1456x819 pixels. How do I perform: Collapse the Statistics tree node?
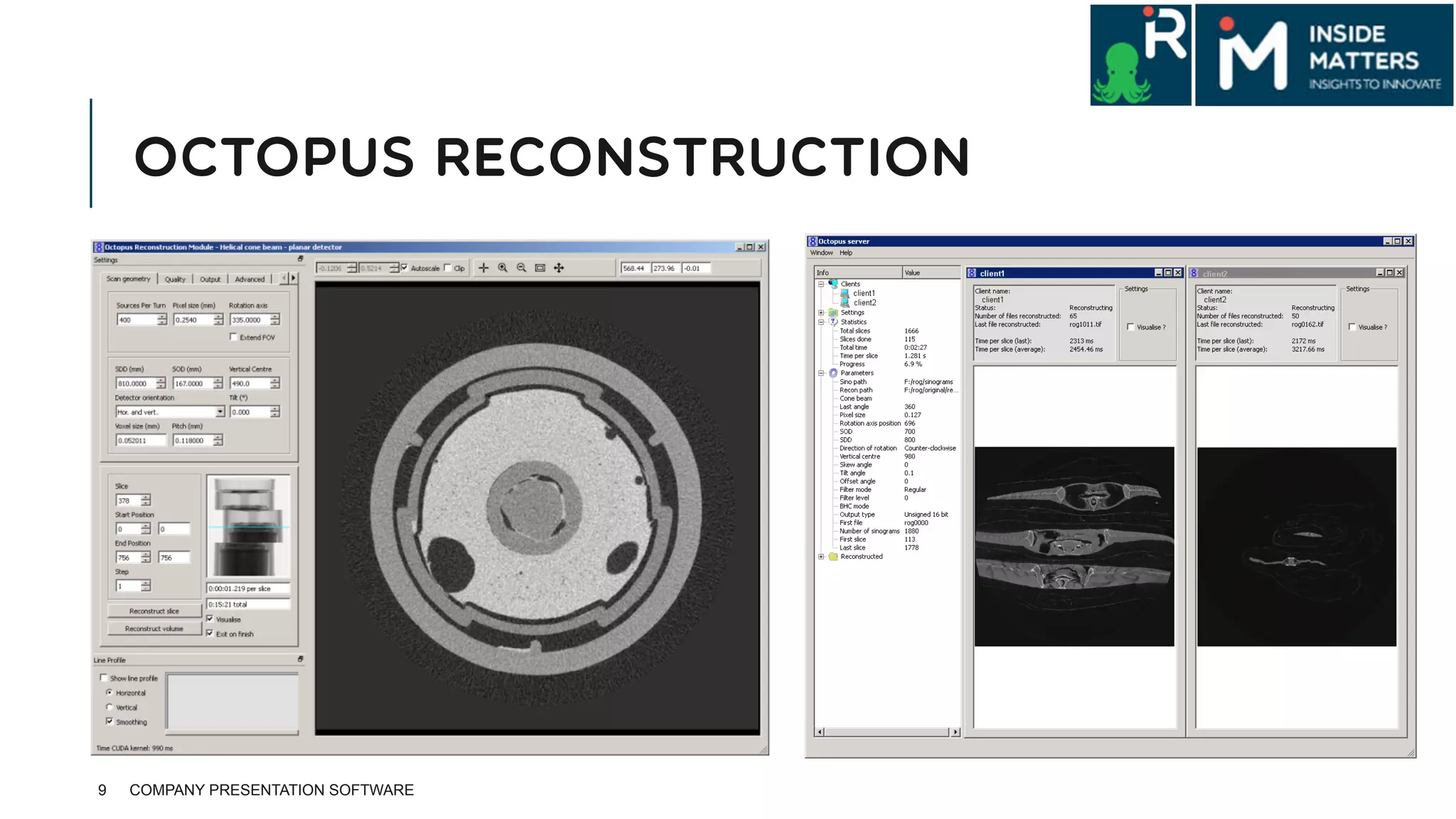pos(821,321)
